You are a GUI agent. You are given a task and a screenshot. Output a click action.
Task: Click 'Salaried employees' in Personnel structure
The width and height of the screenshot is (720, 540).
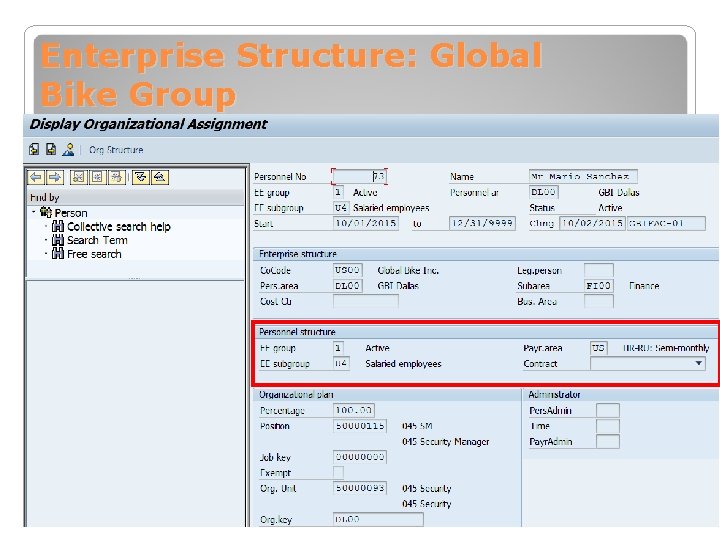(403, 364)
